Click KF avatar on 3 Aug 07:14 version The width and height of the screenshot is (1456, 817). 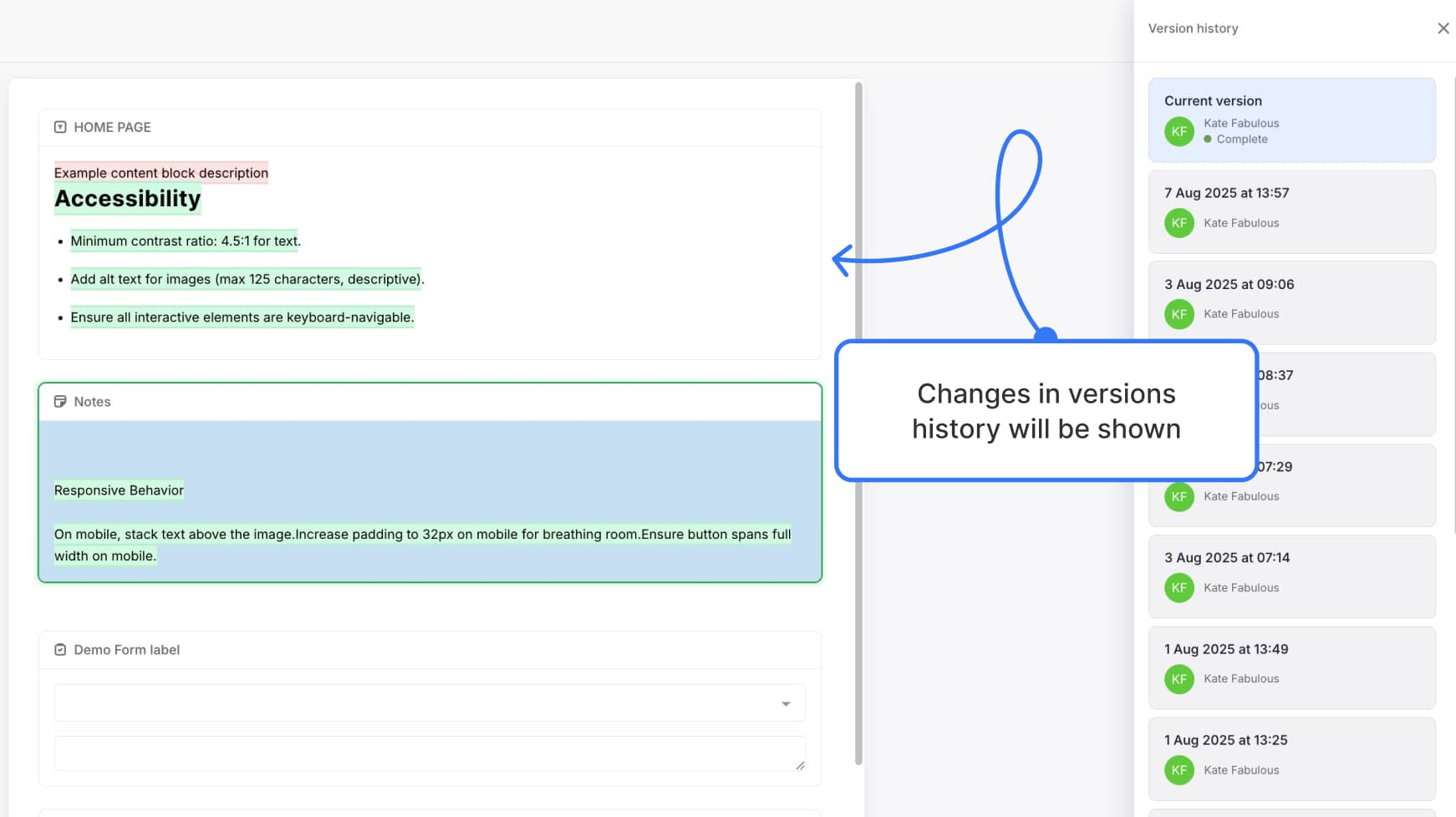[x=1179, y=588]
